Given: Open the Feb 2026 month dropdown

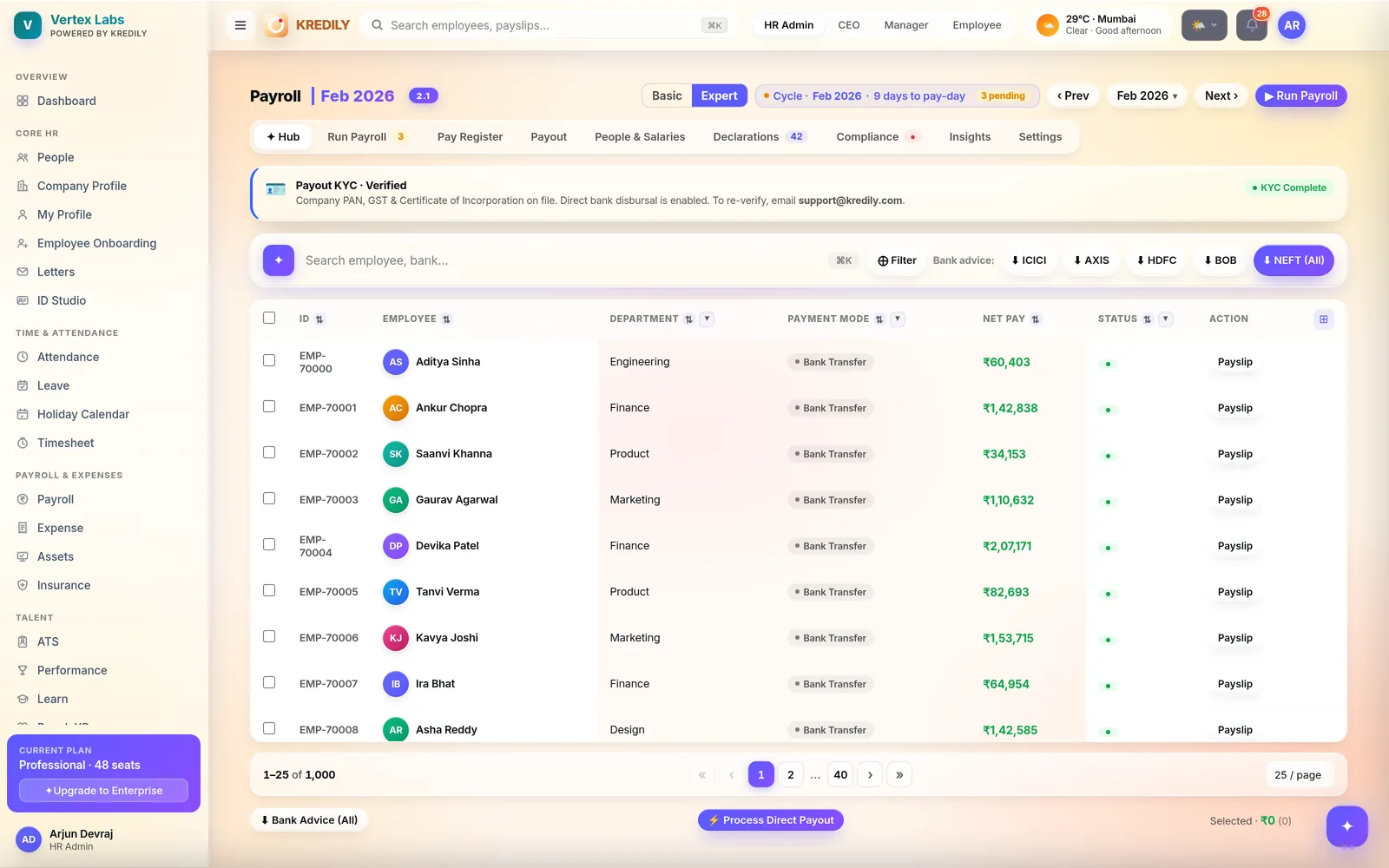Looking at the screenshot, I should click(1147, 95).
